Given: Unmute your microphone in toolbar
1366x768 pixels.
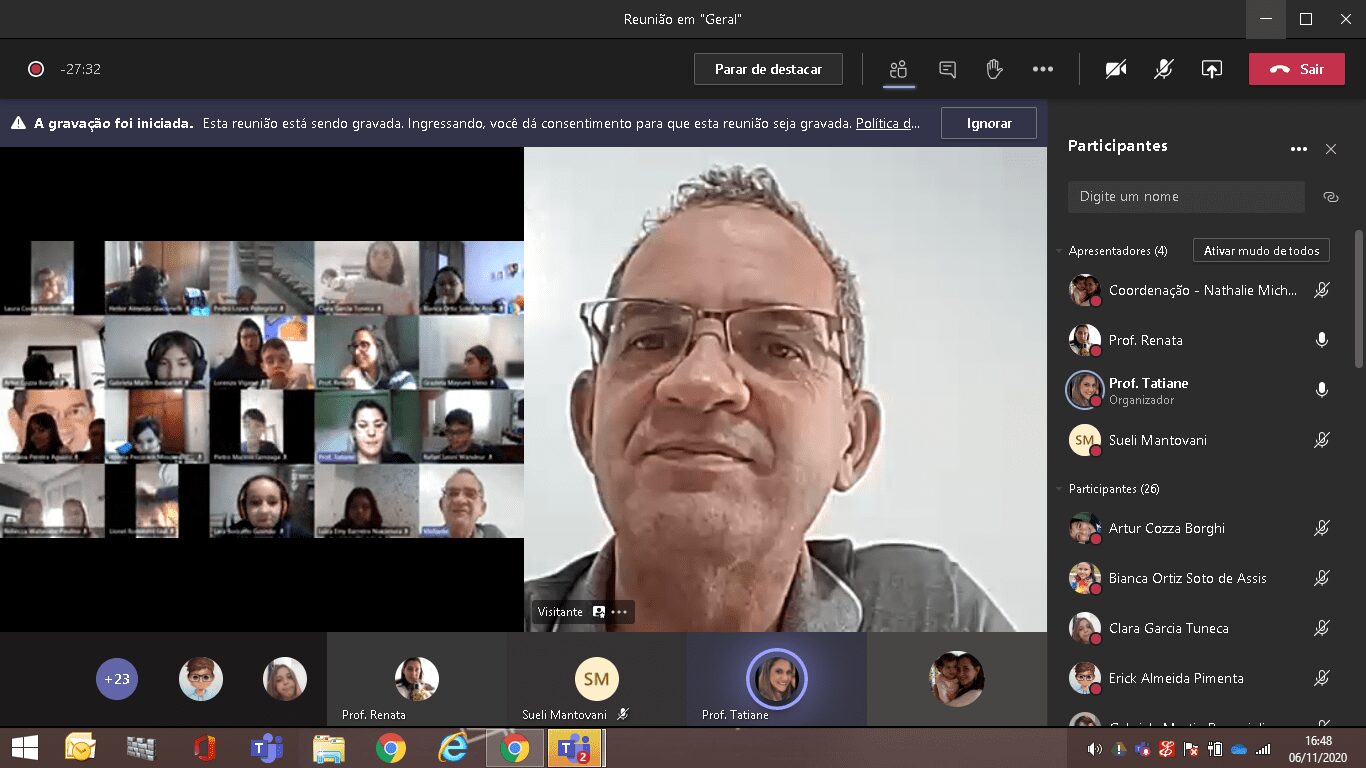Looking at the screenshot, I should 1163,69.
